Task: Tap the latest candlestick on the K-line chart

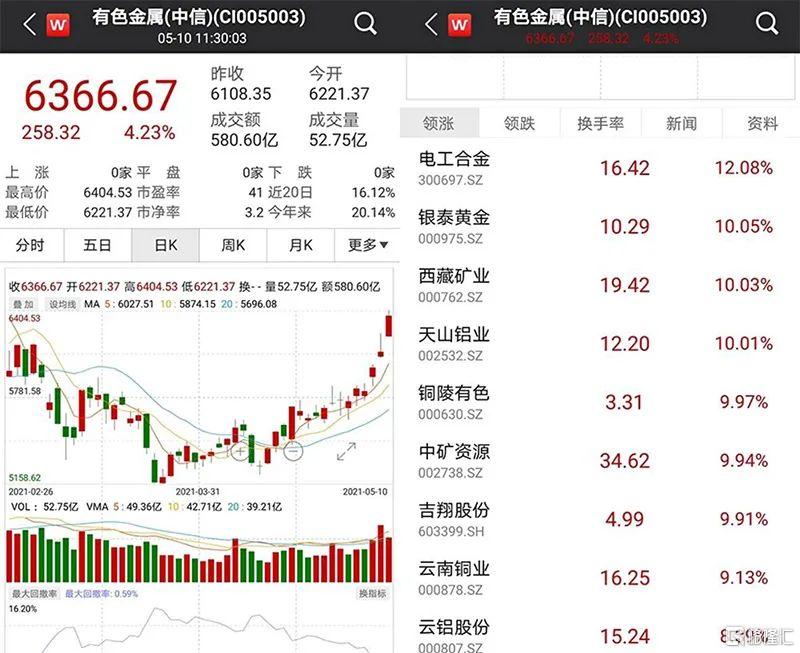Action: (x=389, y=324)
